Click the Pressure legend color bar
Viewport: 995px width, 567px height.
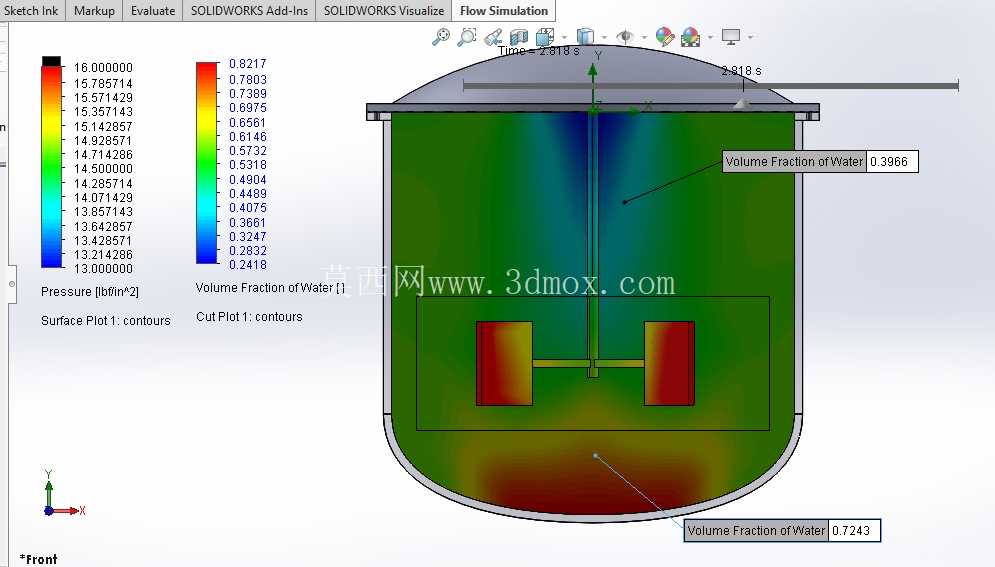[x=51, y=167]
